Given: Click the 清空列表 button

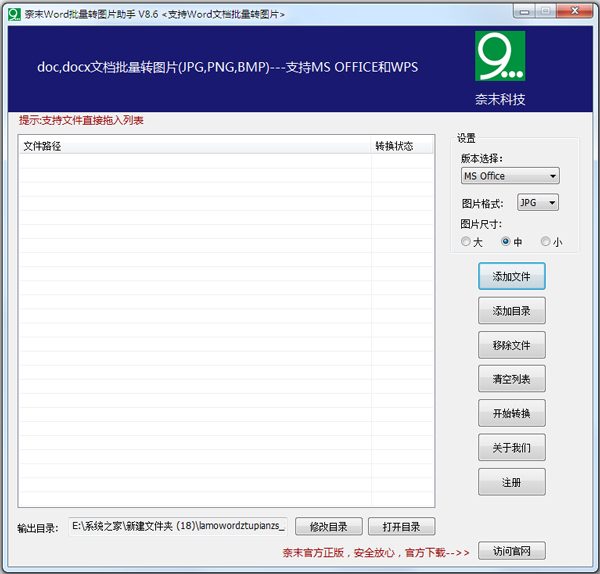Looking at the screenshot, I should [512, 379].
